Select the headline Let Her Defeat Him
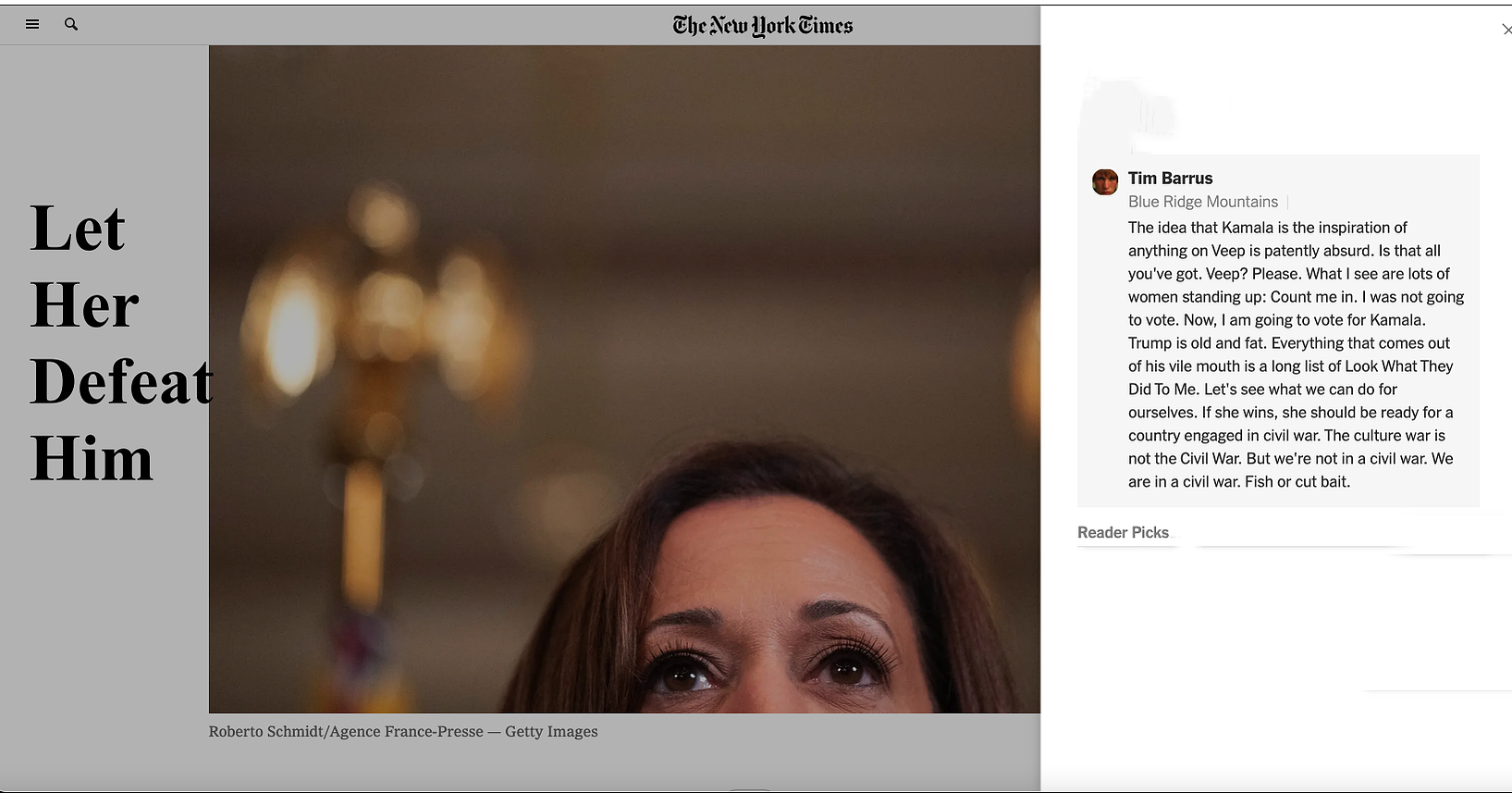 (x=121, y=343)
